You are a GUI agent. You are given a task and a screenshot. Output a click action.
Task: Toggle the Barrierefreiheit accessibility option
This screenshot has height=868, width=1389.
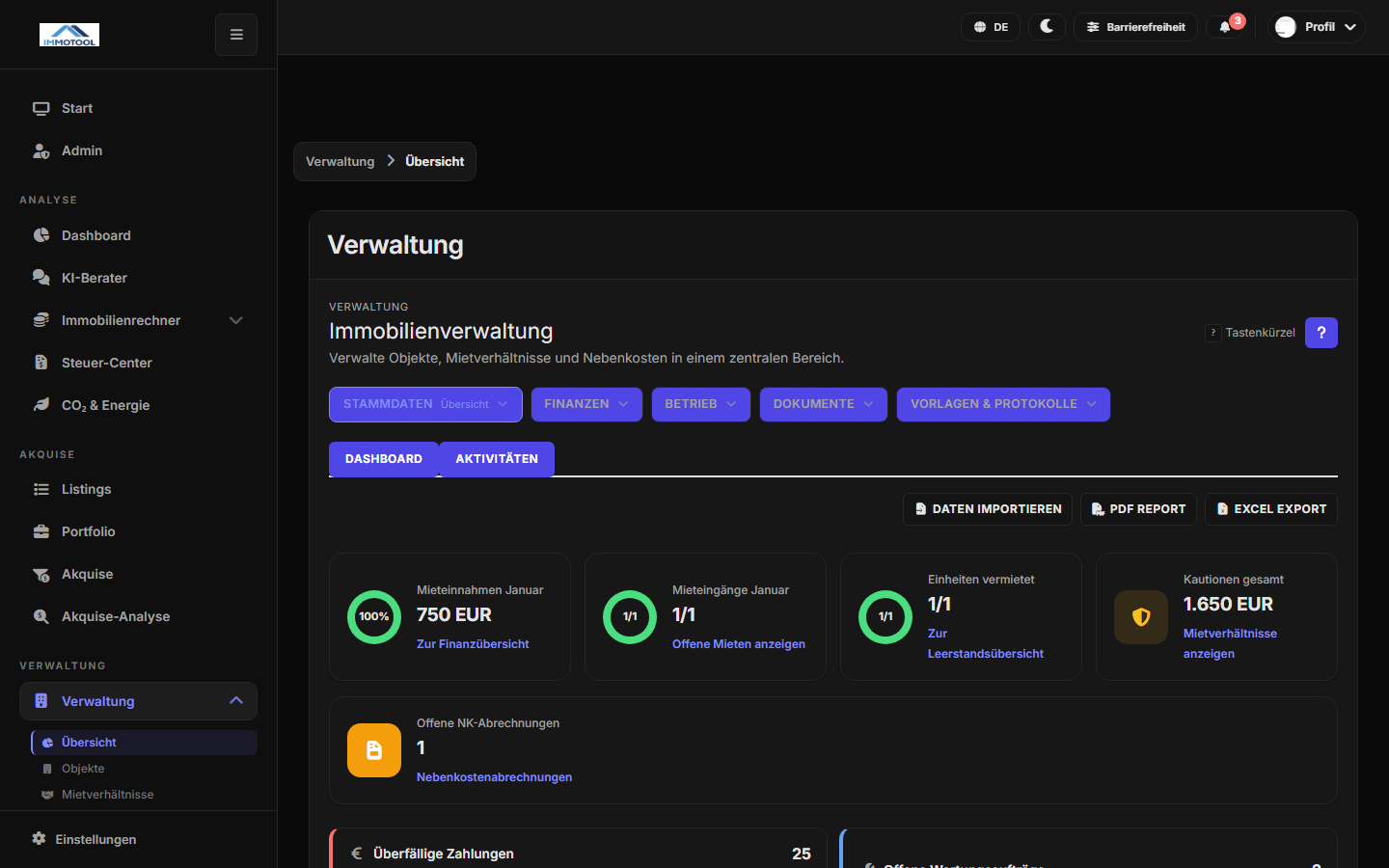point(1135,26)
